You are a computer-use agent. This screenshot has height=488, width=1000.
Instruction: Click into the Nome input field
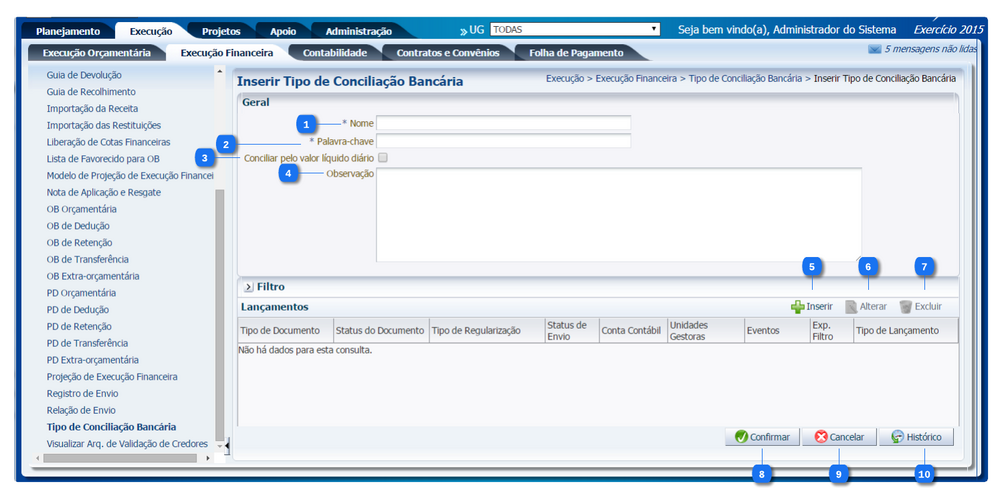point(503,123)
